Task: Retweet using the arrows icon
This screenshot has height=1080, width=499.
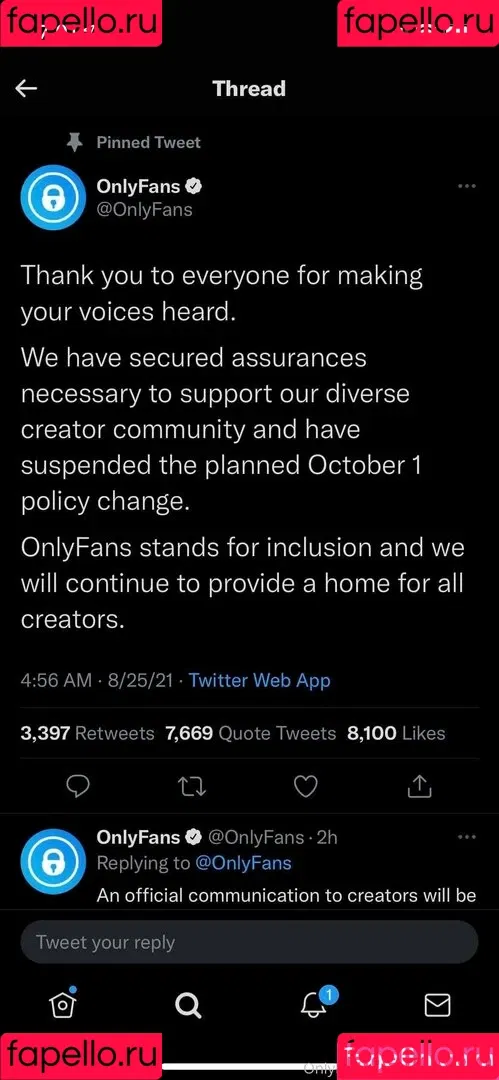Action: (x=188, y=787)
